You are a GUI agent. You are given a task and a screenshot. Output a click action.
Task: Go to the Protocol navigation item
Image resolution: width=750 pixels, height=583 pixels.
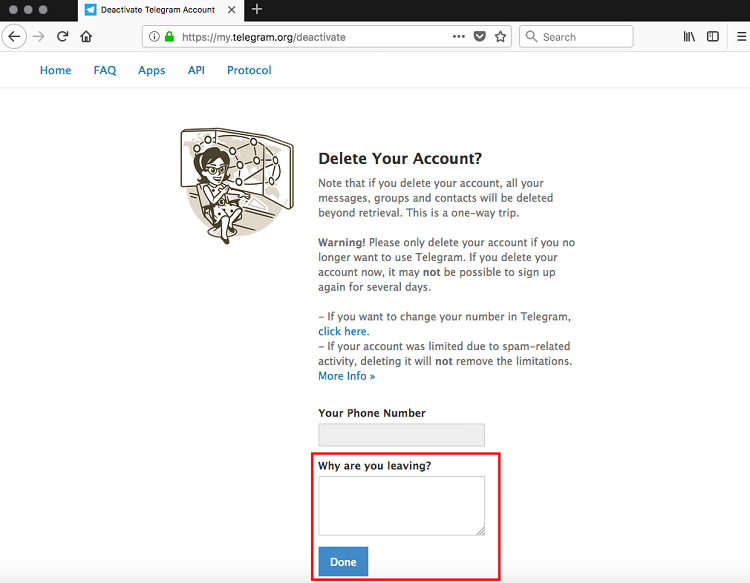tap(249, 70)
